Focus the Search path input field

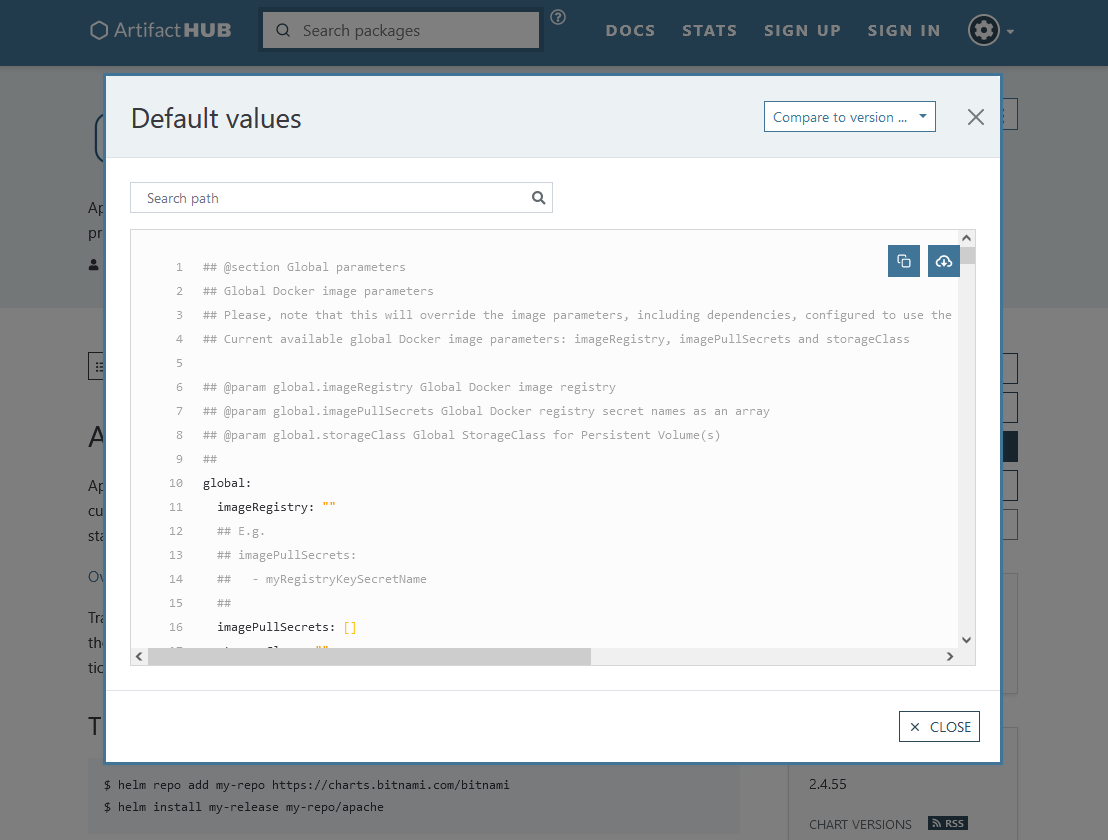tap(335, 198)
